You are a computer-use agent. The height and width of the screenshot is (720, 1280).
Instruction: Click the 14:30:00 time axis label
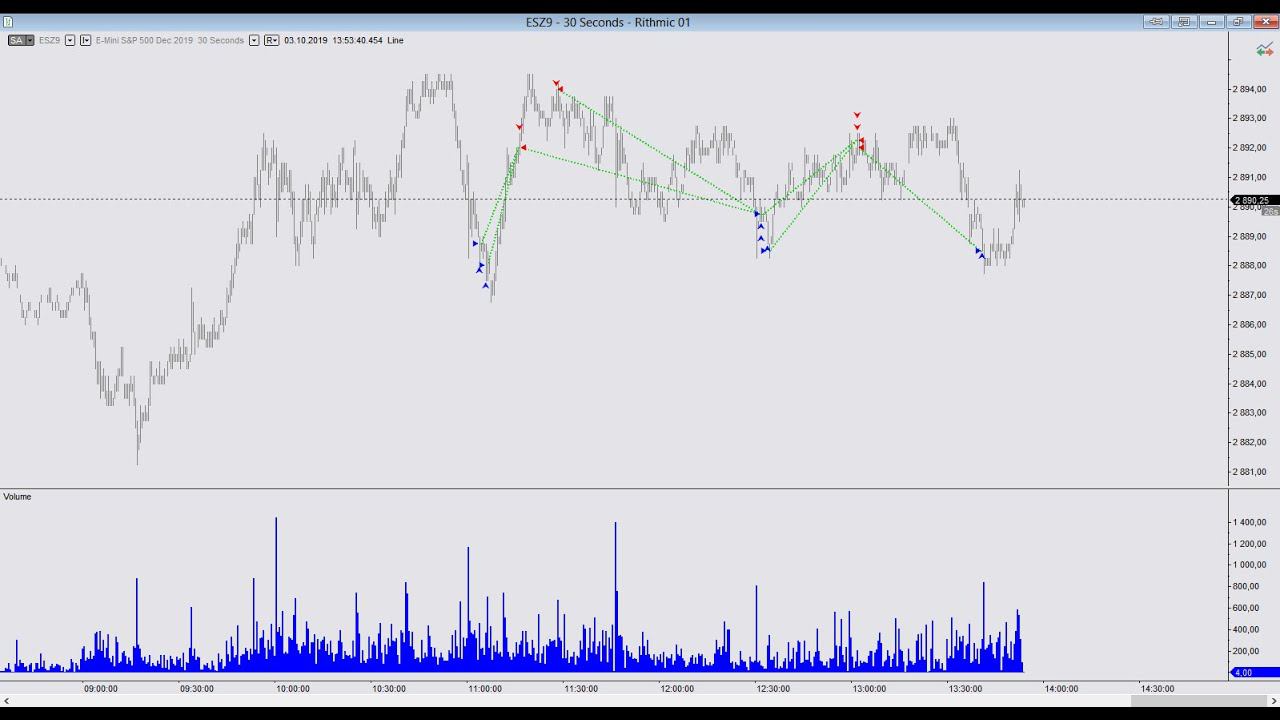[1157, 688]
